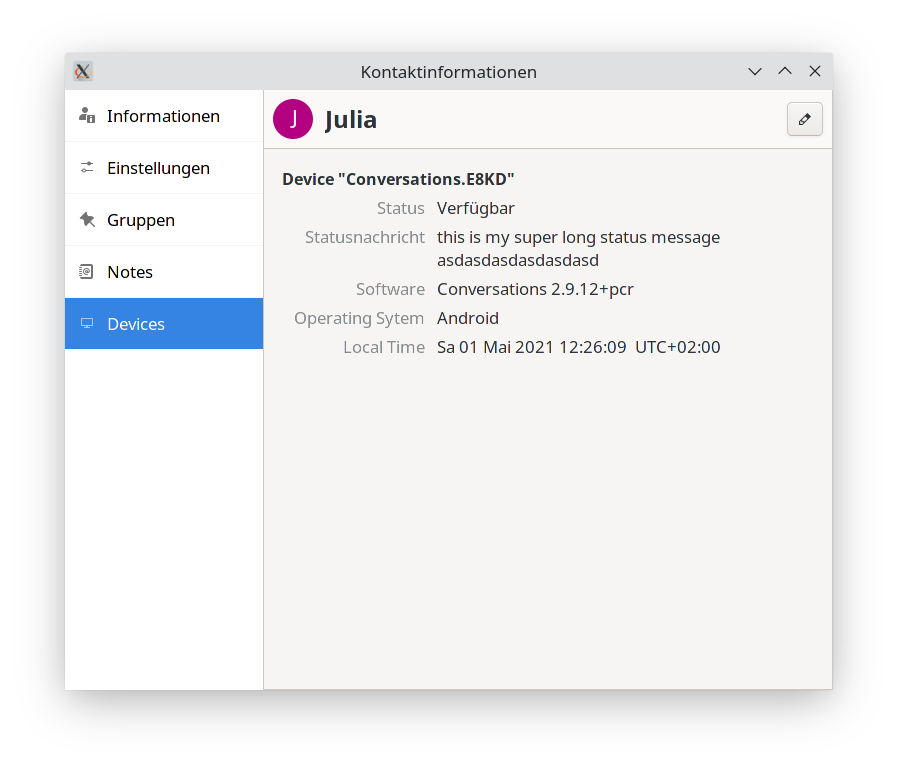Screen dimensions: 898x767
Task: Click the operating system value Android
Action: [x=468, y=318]
